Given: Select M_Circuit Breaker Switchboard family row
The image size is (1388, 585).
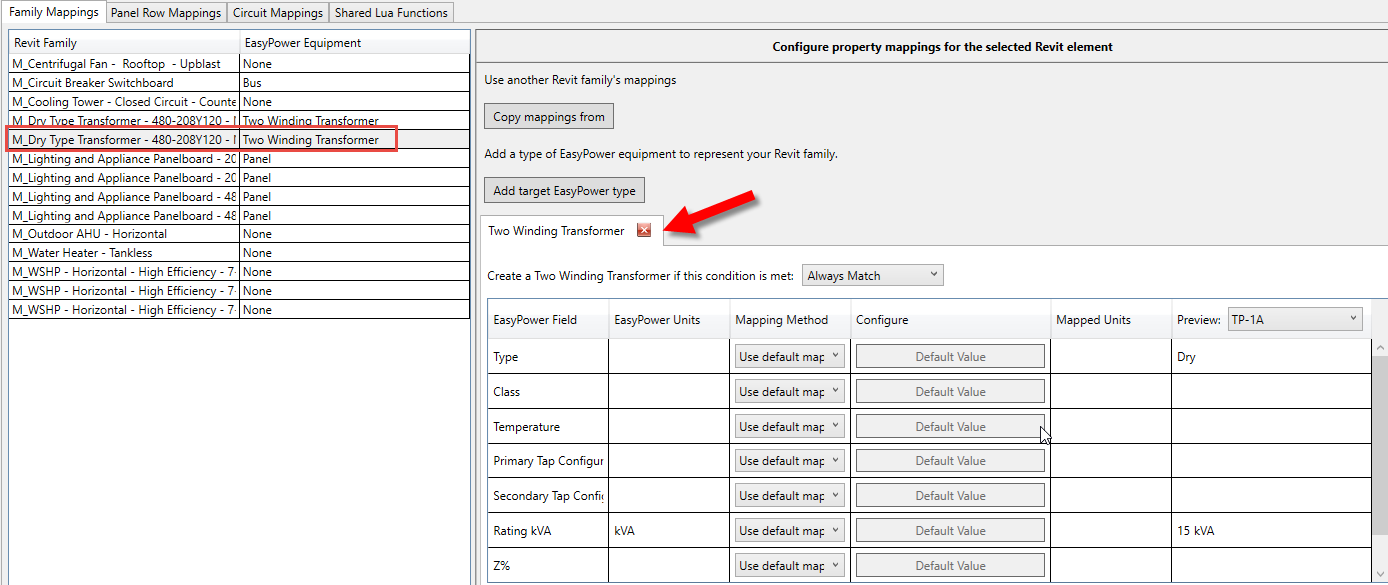Looking at the screenshot, I should click(124, 83).
